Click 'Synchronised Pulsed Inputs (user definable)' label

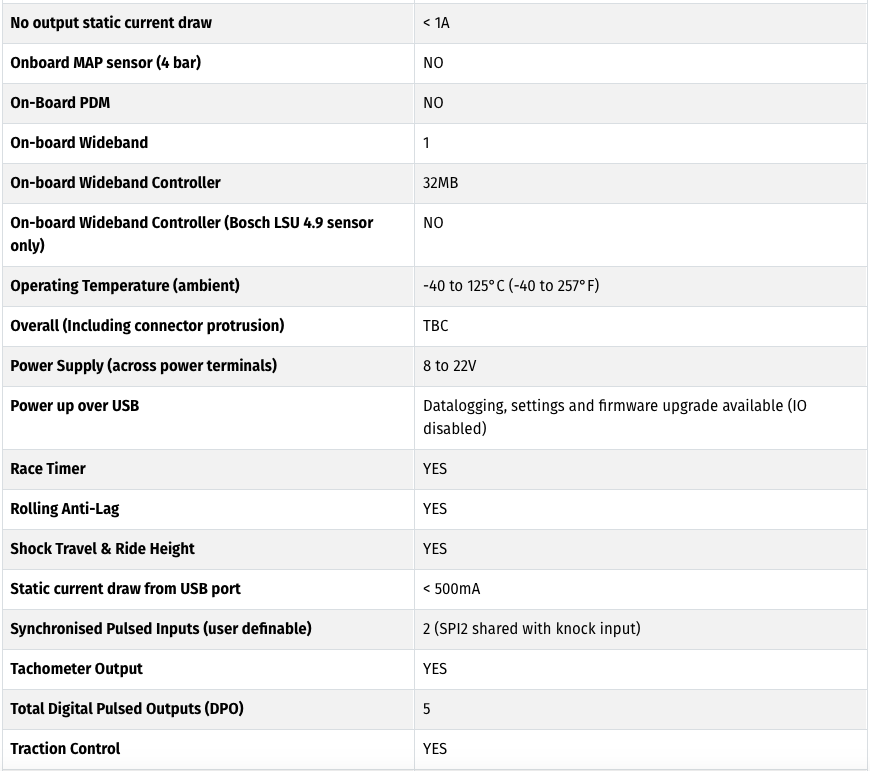[x=160, y=628]
